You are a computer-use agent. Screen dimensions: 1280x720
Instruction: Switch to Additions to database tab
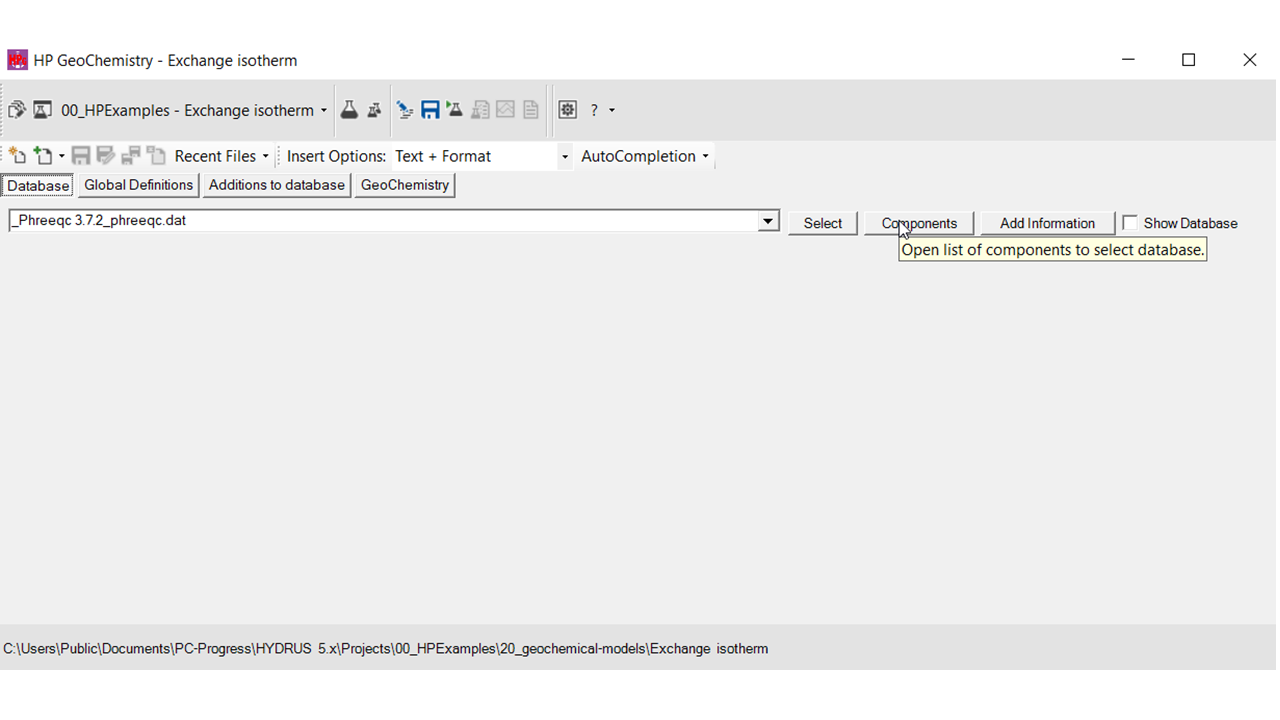point(276,185)
